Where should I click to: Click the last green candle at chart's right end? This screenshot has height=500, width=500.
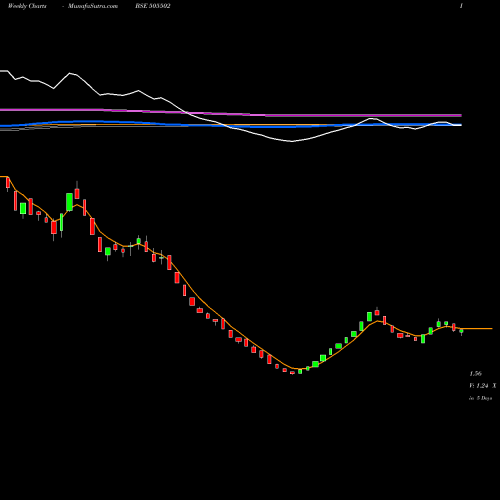pos(461,332)
